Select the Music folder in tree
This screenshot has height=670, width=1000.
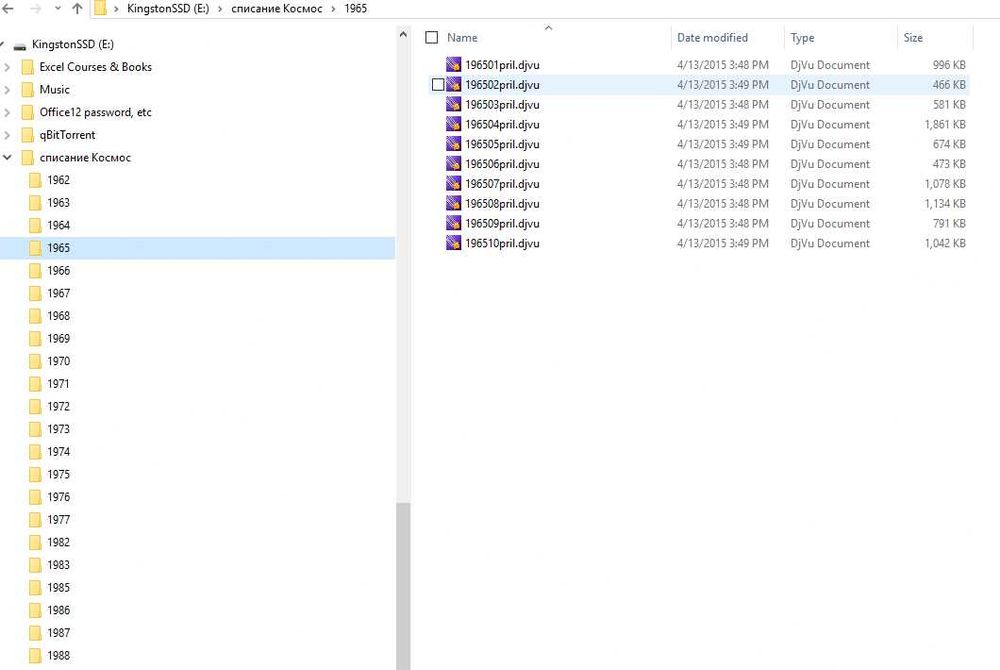(54, 89)
